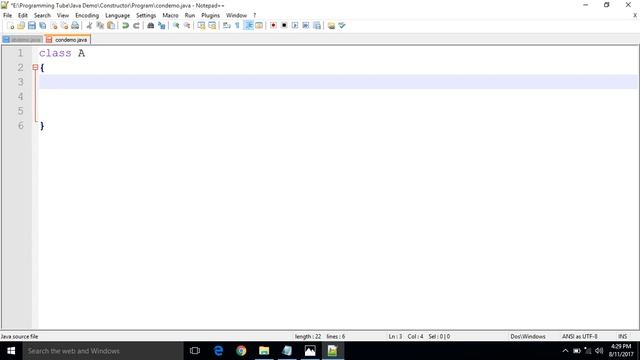640x360 pixels.
Task: Open the Plugins menu
Action: coord(210,16)
